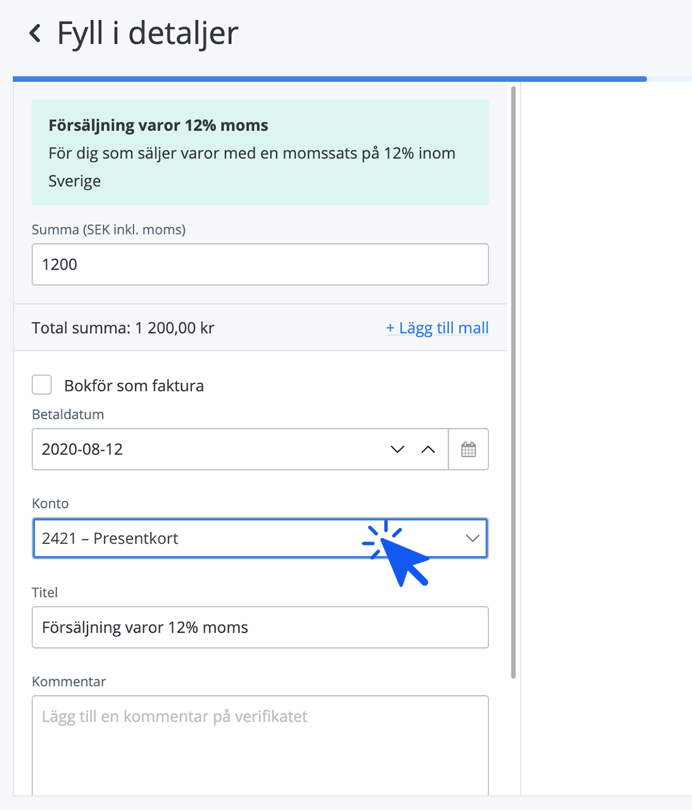The width and height of the screenshot is (692, 810).
Task: Click the green Försäljning varor info banner
Action: tap(260, 153)
